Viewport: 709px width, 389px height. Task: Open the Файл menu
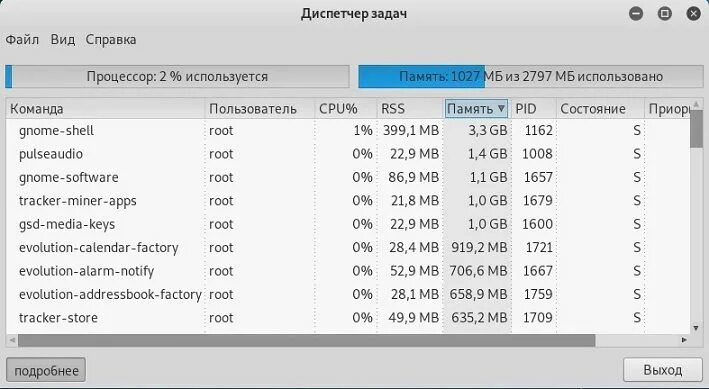pos(22,39)
